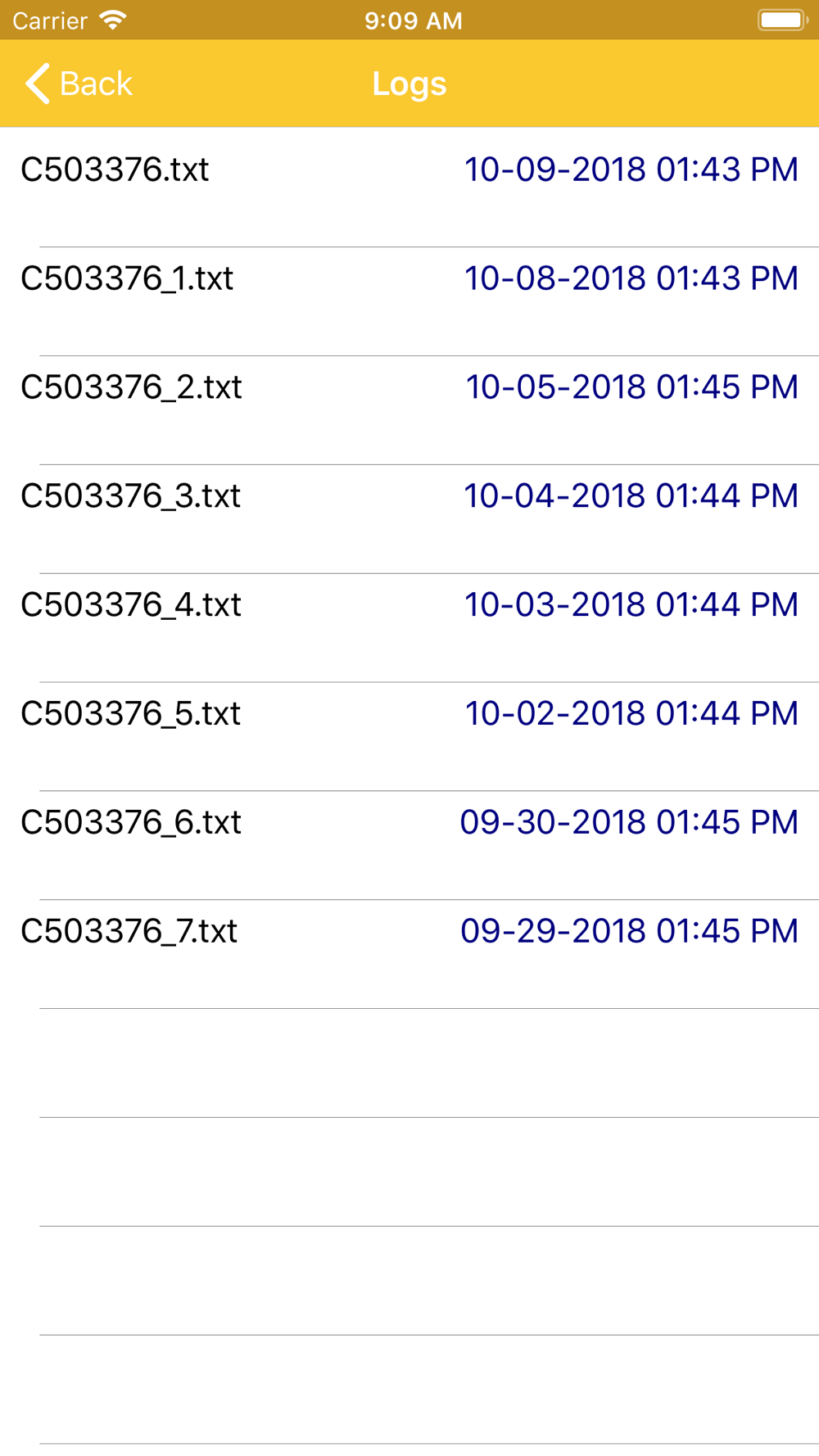Open the C503376_6.txt log file

pyautogui.click(x=409, y=846)
